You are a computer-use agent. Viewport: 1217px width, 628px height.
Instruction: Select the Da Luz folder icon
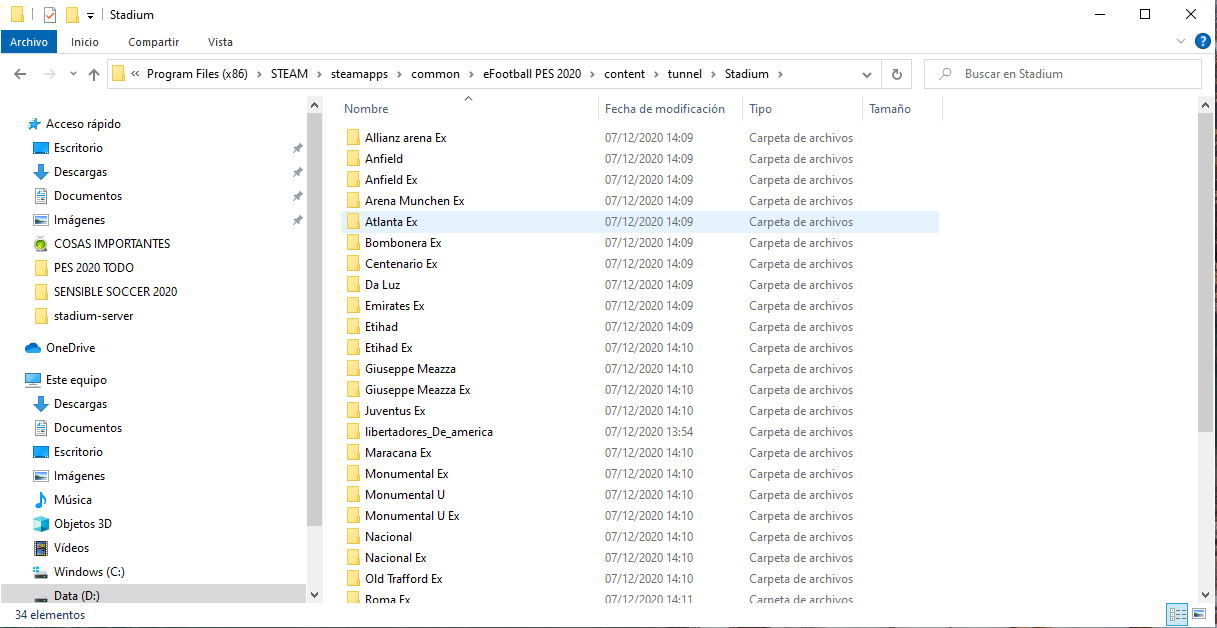[x=353, y=285]
